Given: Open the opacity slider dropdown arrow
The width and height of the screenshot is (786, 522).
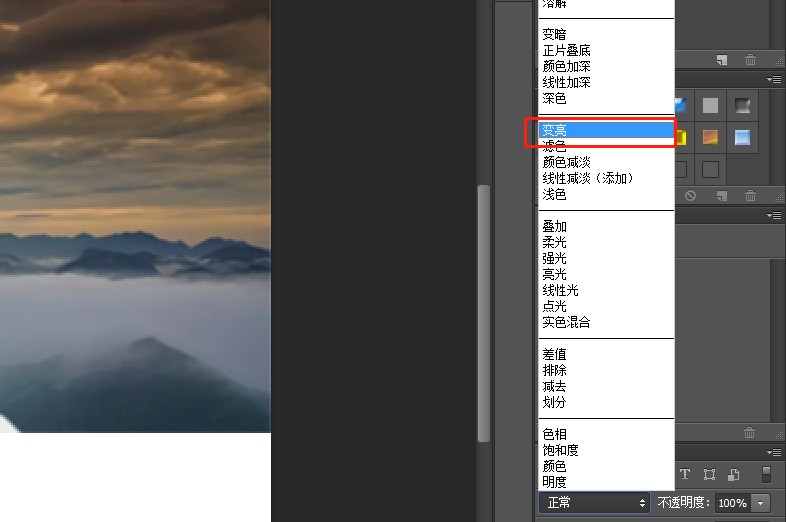Looking at the screenshot, I should 760,503.
